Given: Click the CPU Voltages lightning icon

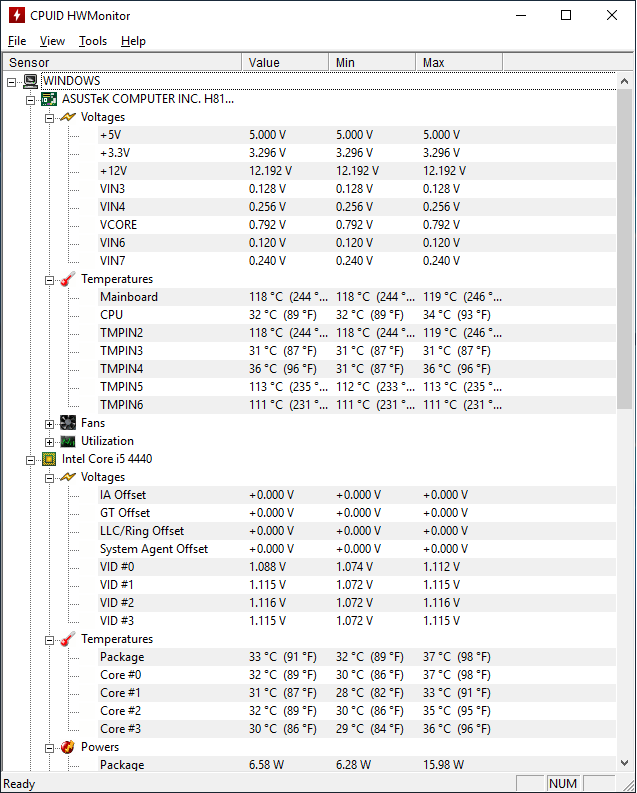Looking at the screenshot, I should point(68,477).
